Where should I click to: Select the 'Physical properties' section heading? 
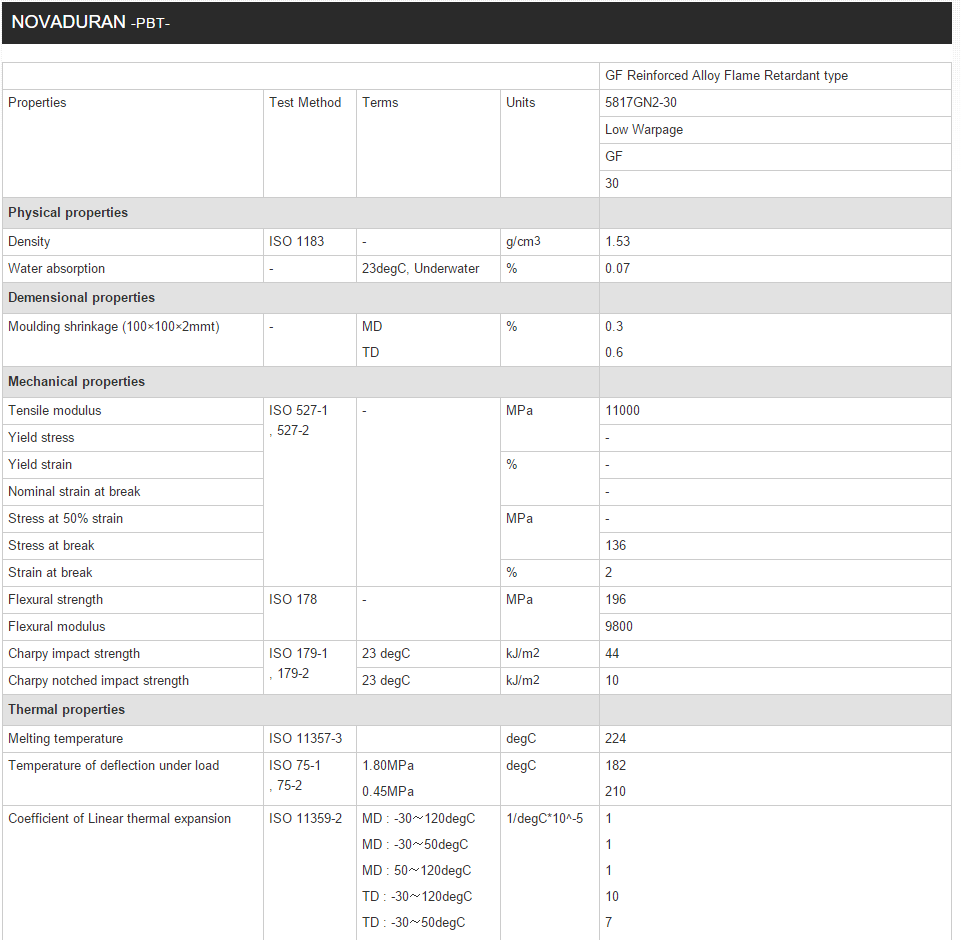[67, 213]
